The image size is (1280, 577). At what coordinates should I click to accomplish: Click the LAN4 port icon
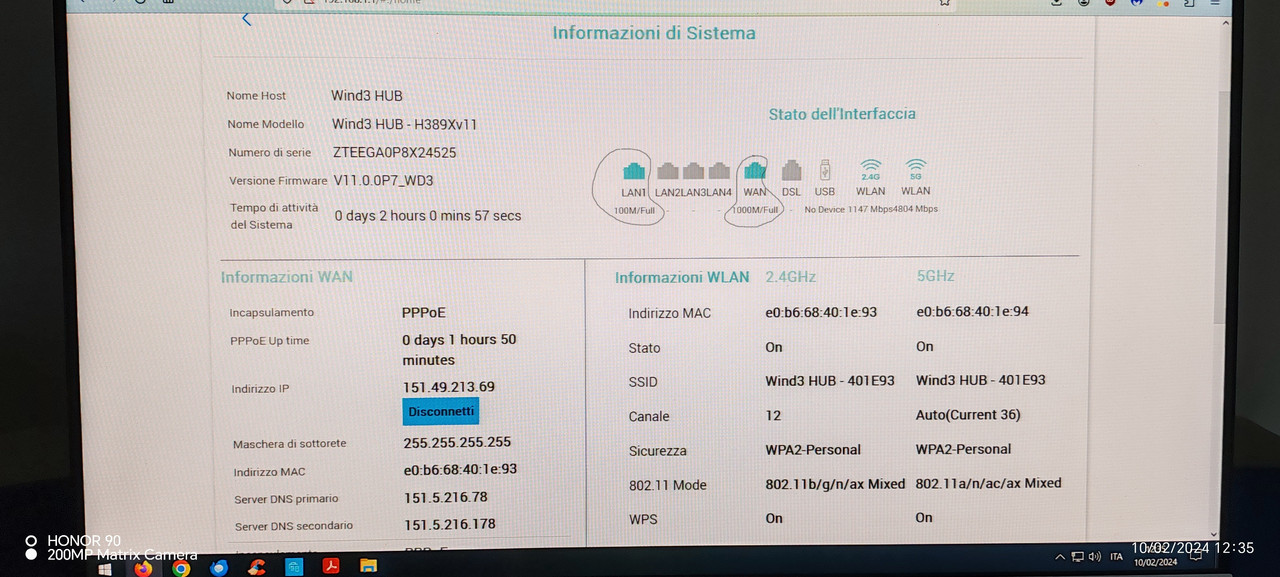tap(719, 171)
